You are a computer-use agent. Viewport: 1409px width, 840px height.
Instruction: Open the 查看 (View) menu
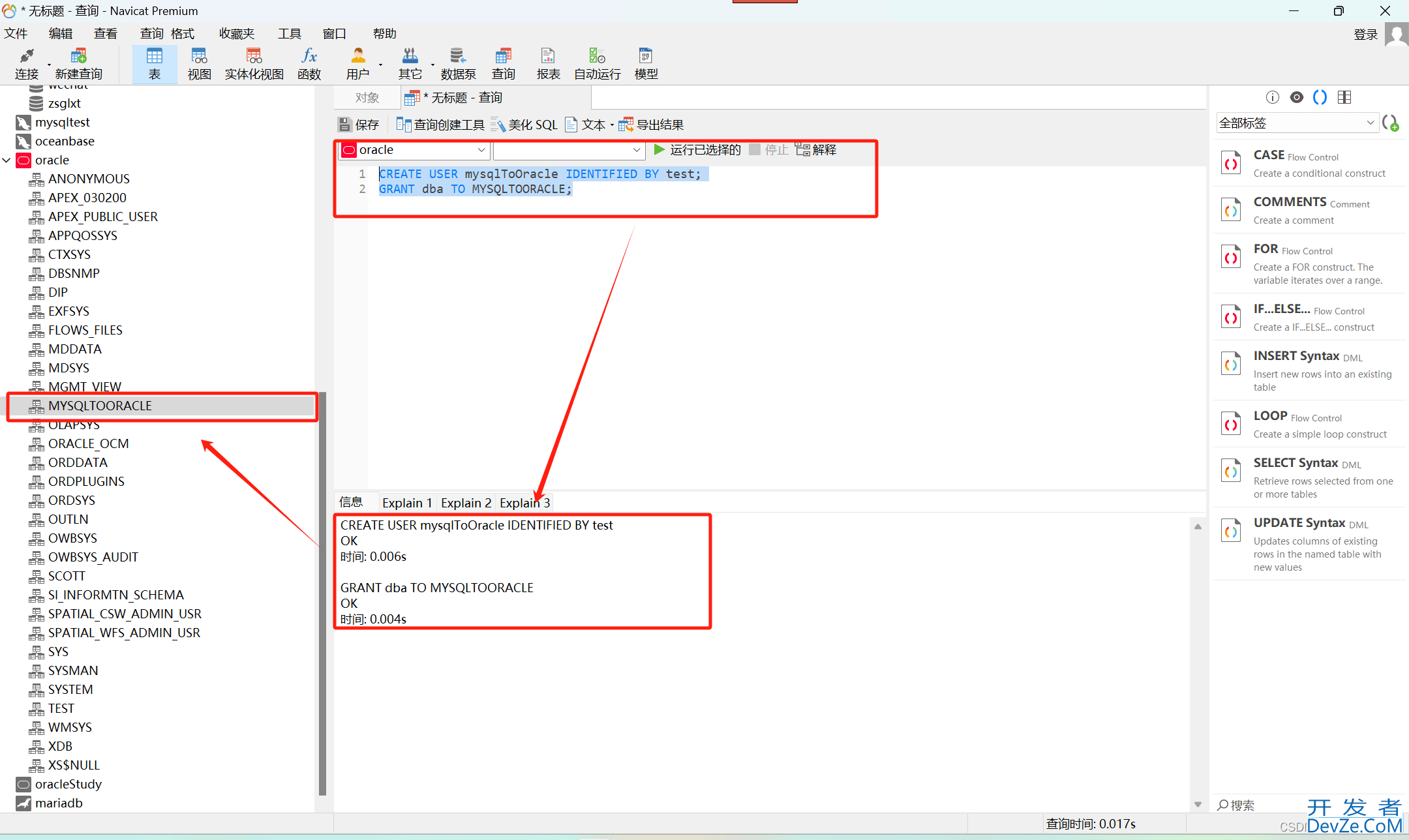tap(106, 33)
